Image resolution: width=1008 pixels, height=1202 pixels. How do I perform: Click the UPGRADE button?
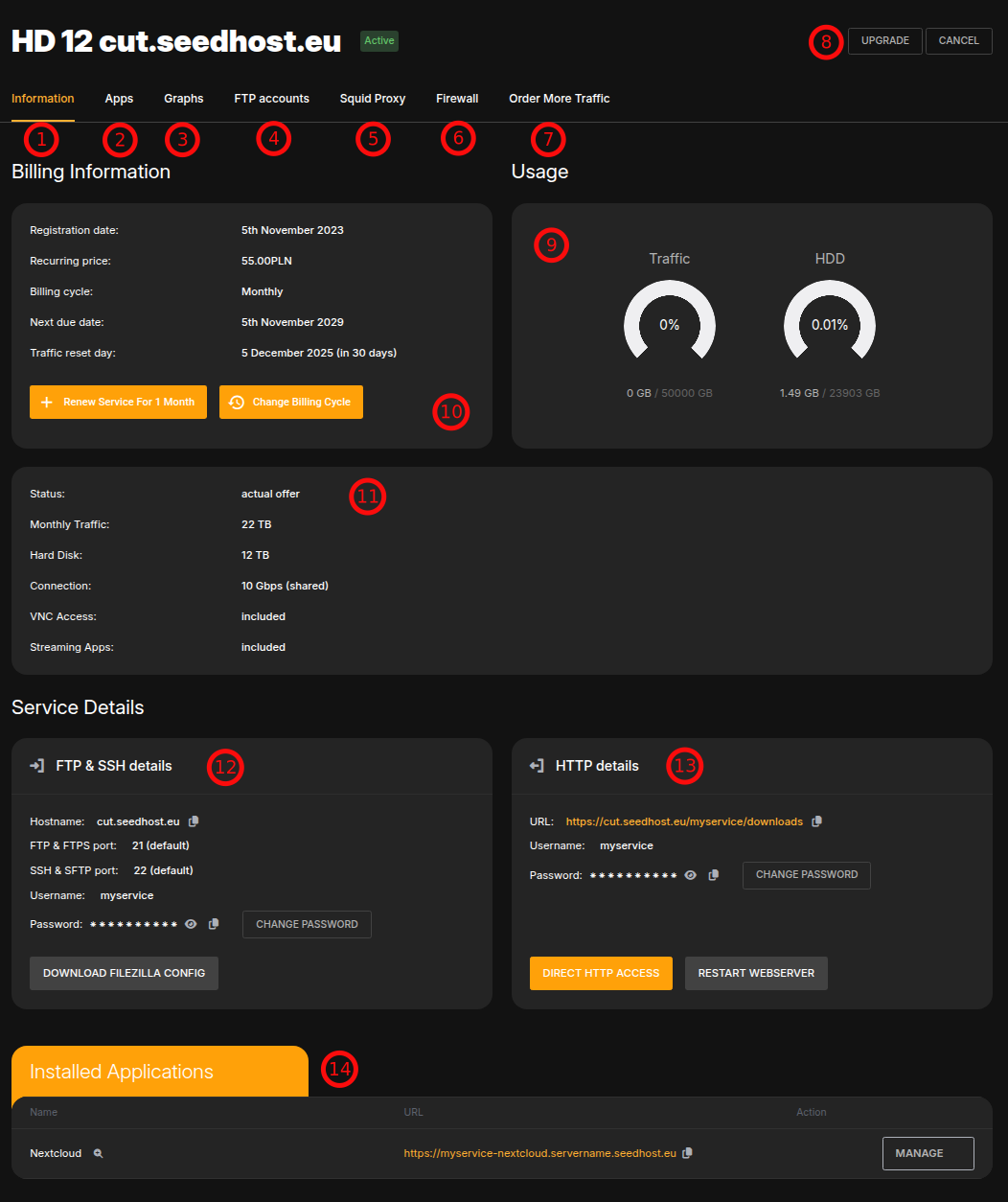(x=885, y=41)
